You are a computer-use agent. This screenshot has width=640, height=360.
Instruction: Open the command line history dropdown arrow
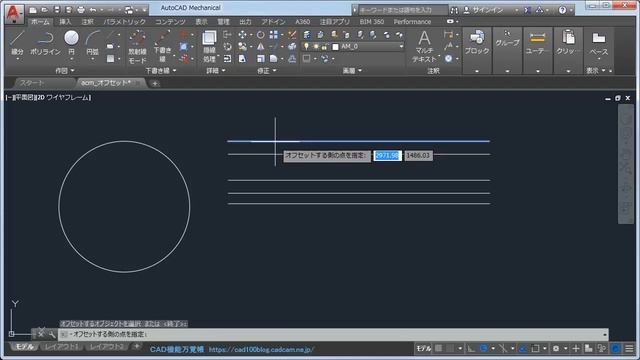[604, 335]
